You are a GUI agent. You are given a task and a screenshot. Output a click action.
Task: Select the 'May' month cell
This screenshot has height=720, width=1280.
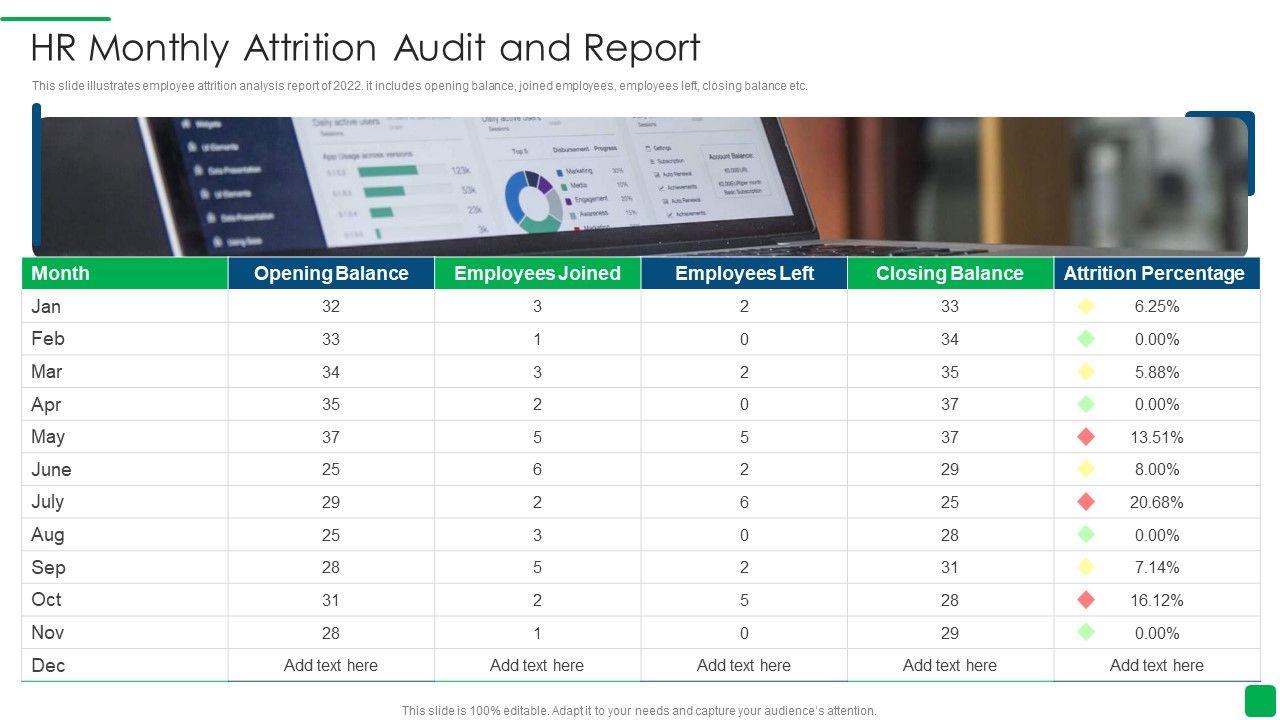click(125, 436)
